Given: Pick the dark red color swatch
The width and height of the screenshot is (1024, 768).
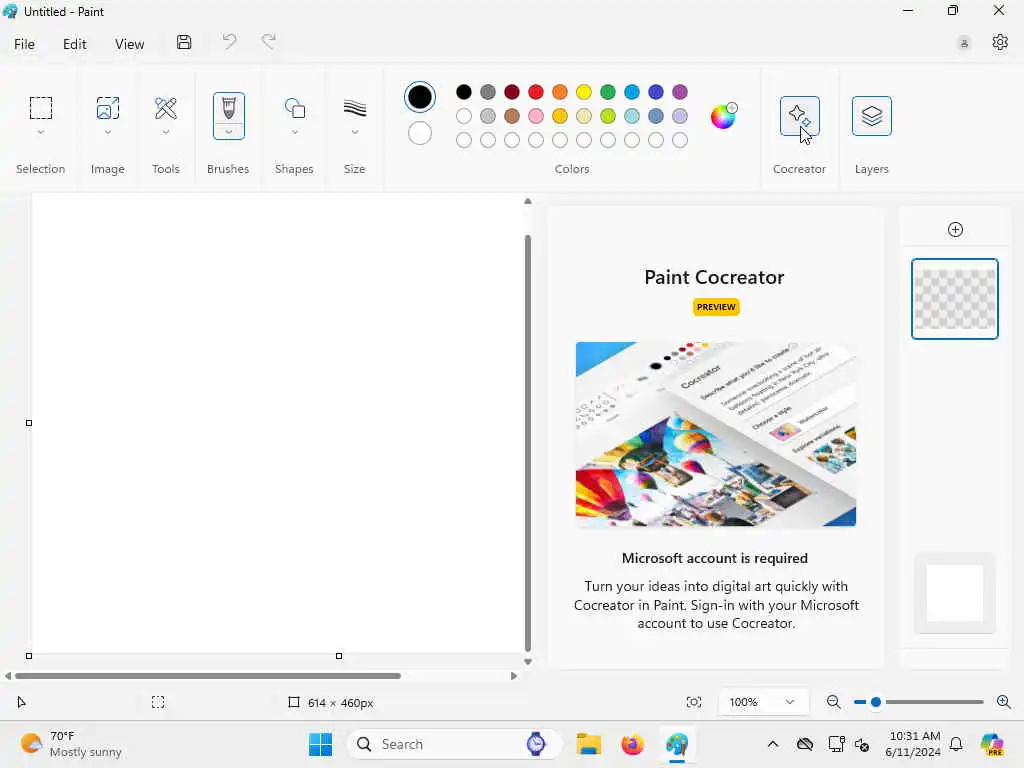Looking at the screenshot, I should (x=512, y=92).
